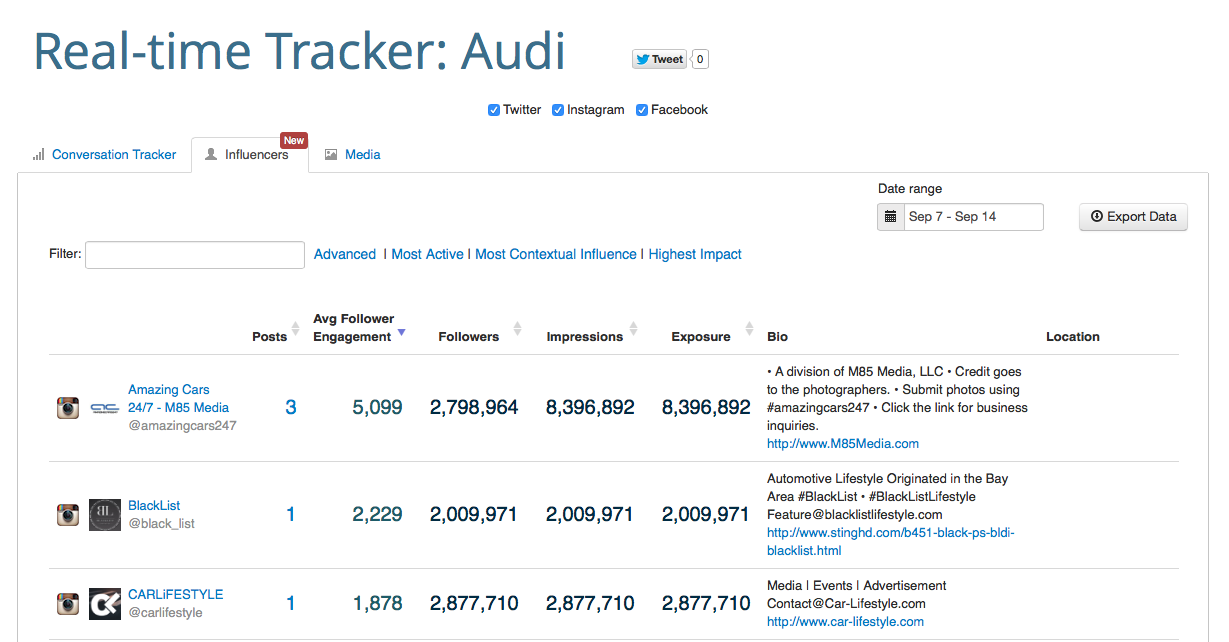Screen dimensions: 1229x642
Task: Uncheck the Twitter checkbox
Action: coord(494,110)
